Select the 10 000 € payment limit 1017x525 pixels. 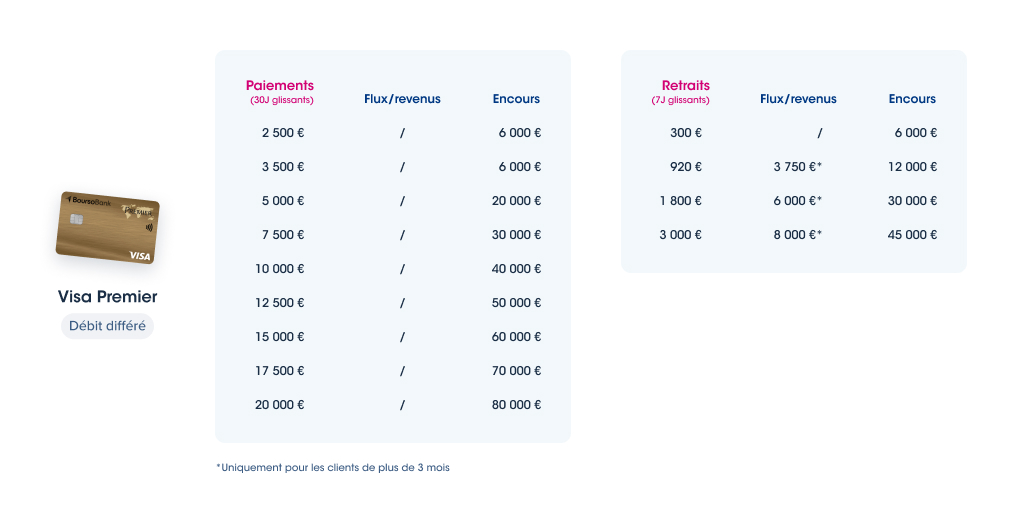(280, 269)
